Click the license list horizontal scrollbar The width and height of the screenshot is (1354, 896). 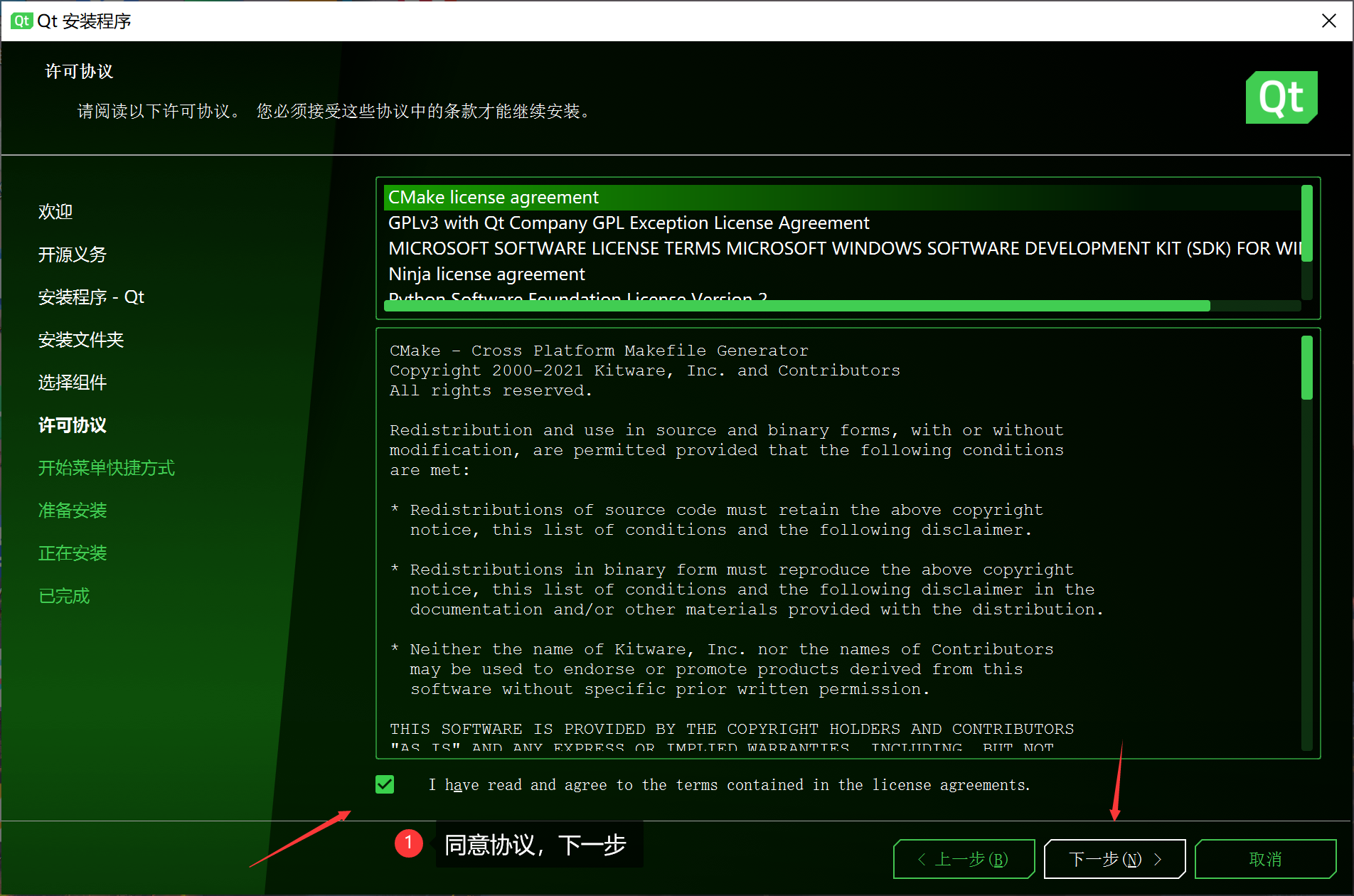point(796,306)
